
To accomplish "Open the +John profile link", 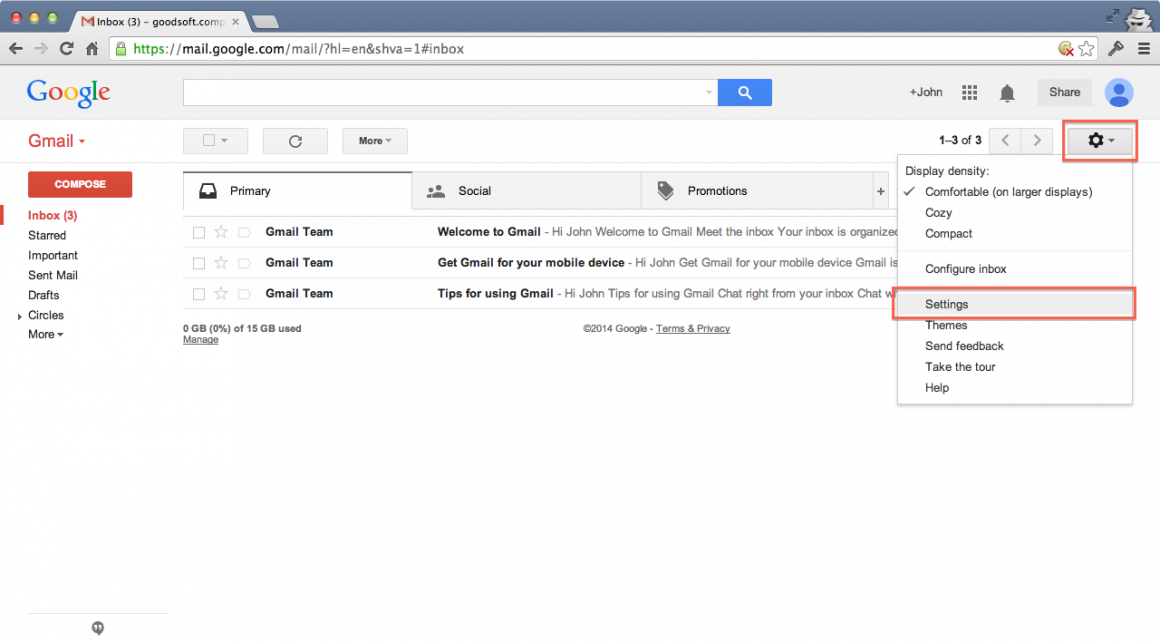I will click(925, 92).
